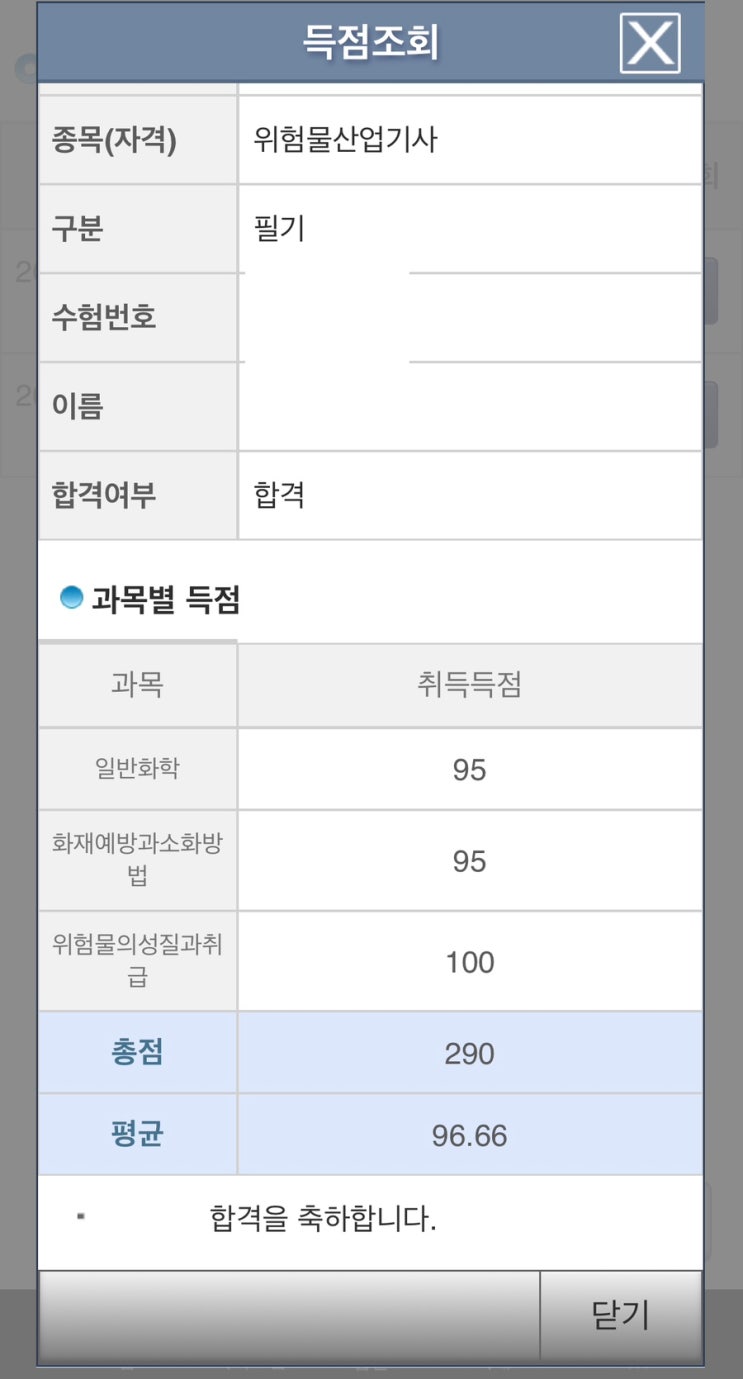Screen dimensions: 743x1379
Task: Click the 합격을 축하합니다 message
Action: click(323, 1219)
